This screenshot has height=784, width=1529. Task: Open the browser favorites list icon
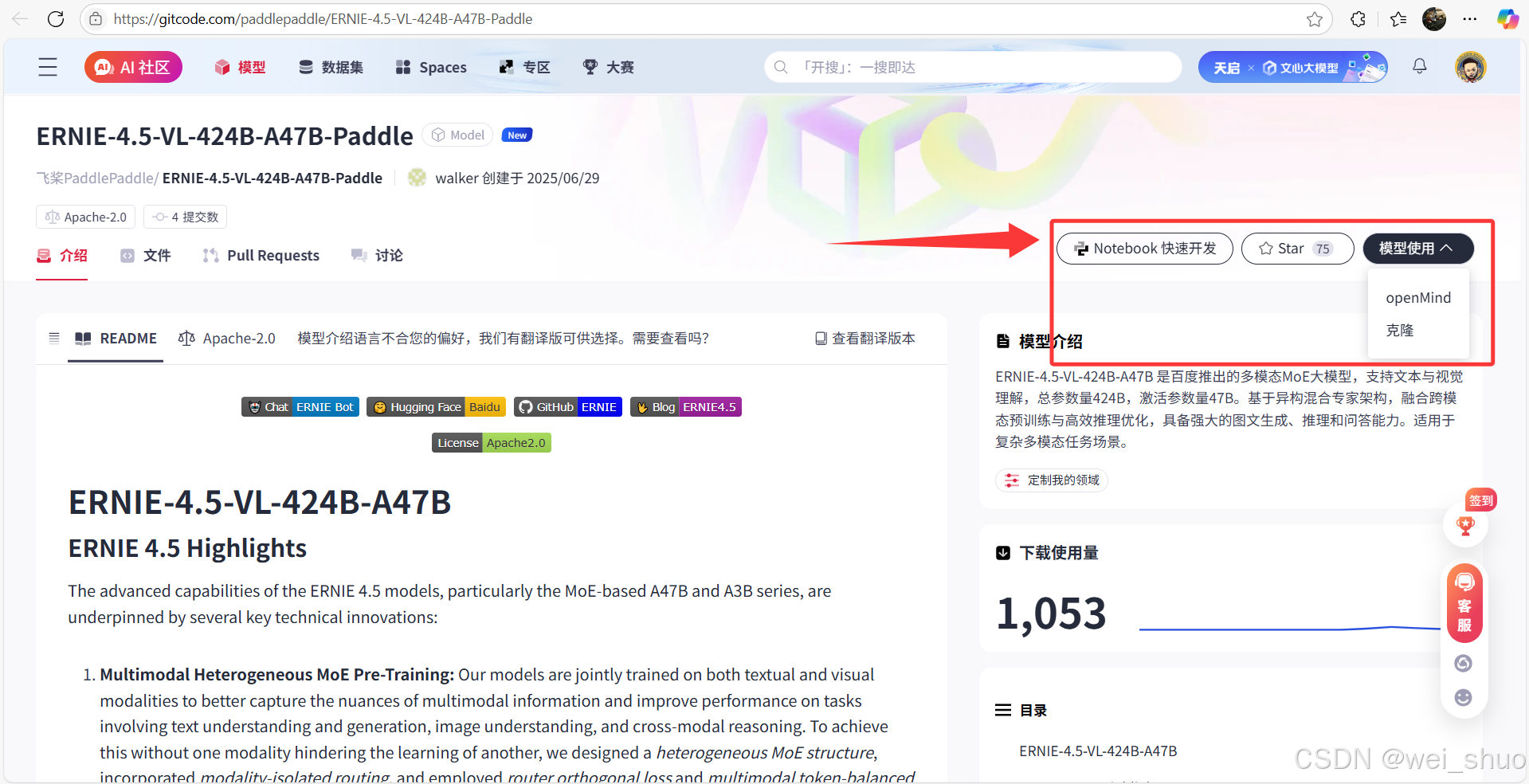coord(1398,19)
